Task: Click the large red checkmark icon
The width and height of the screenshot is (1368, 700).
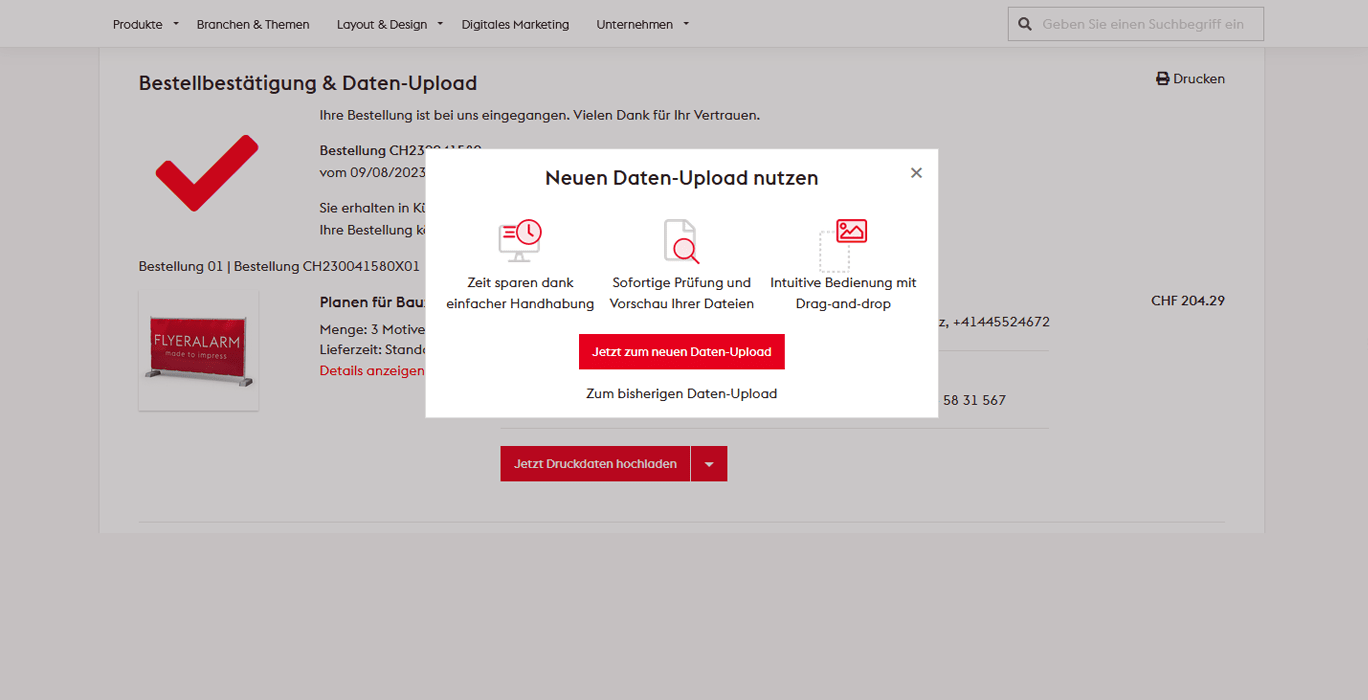Action: coord(207,172)
